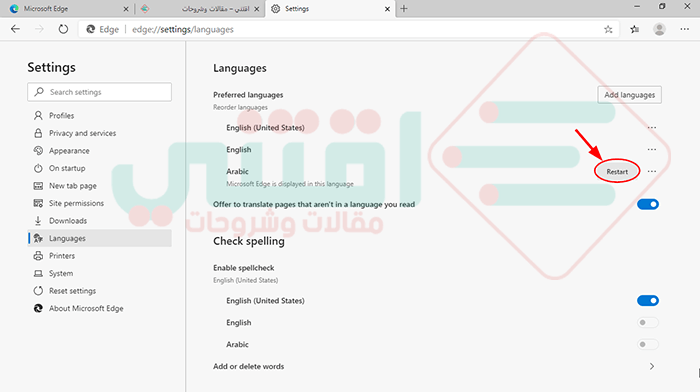Click the Add languages button

tap(629, 95)
